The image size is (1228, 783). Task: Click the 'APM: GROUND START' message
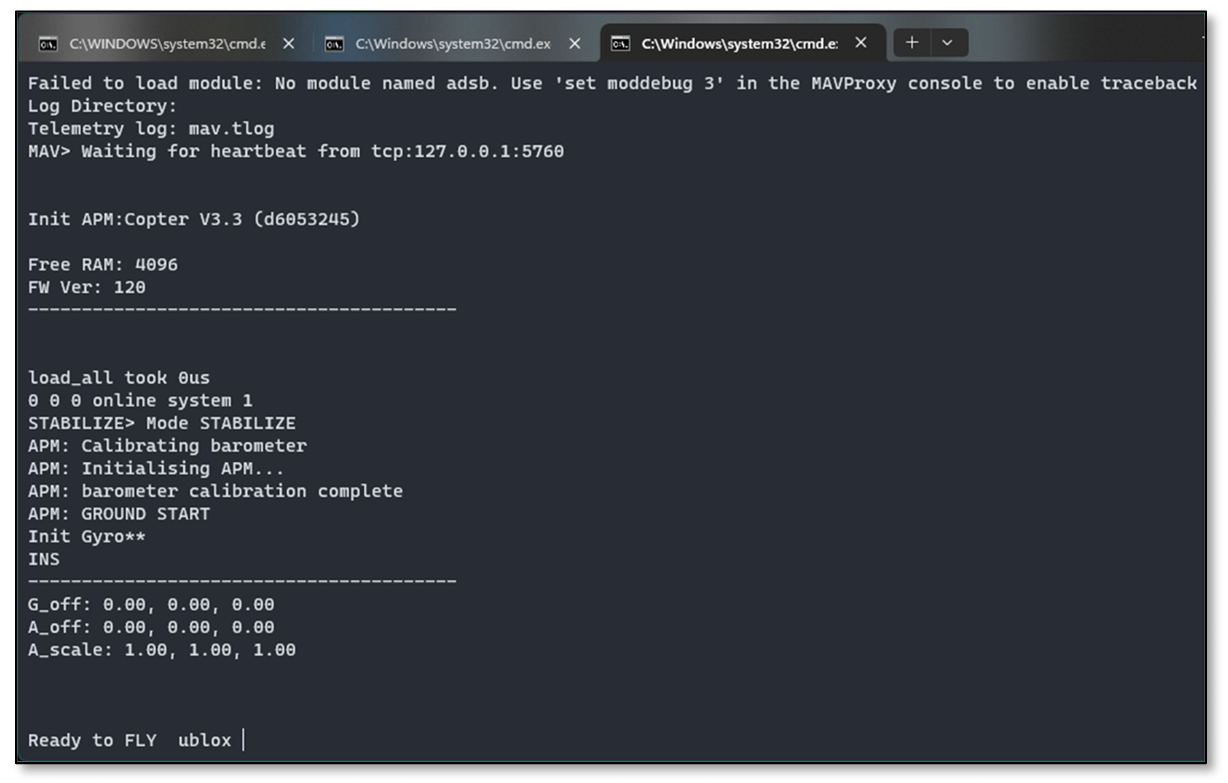(119, 514)
